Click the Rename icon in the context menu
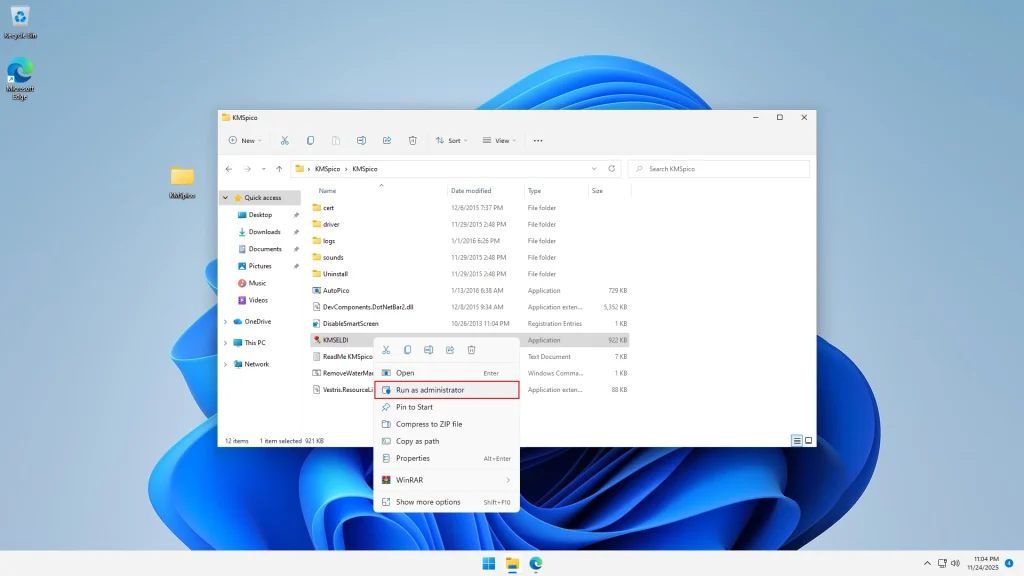1024x576 pixels. (429, 350)
